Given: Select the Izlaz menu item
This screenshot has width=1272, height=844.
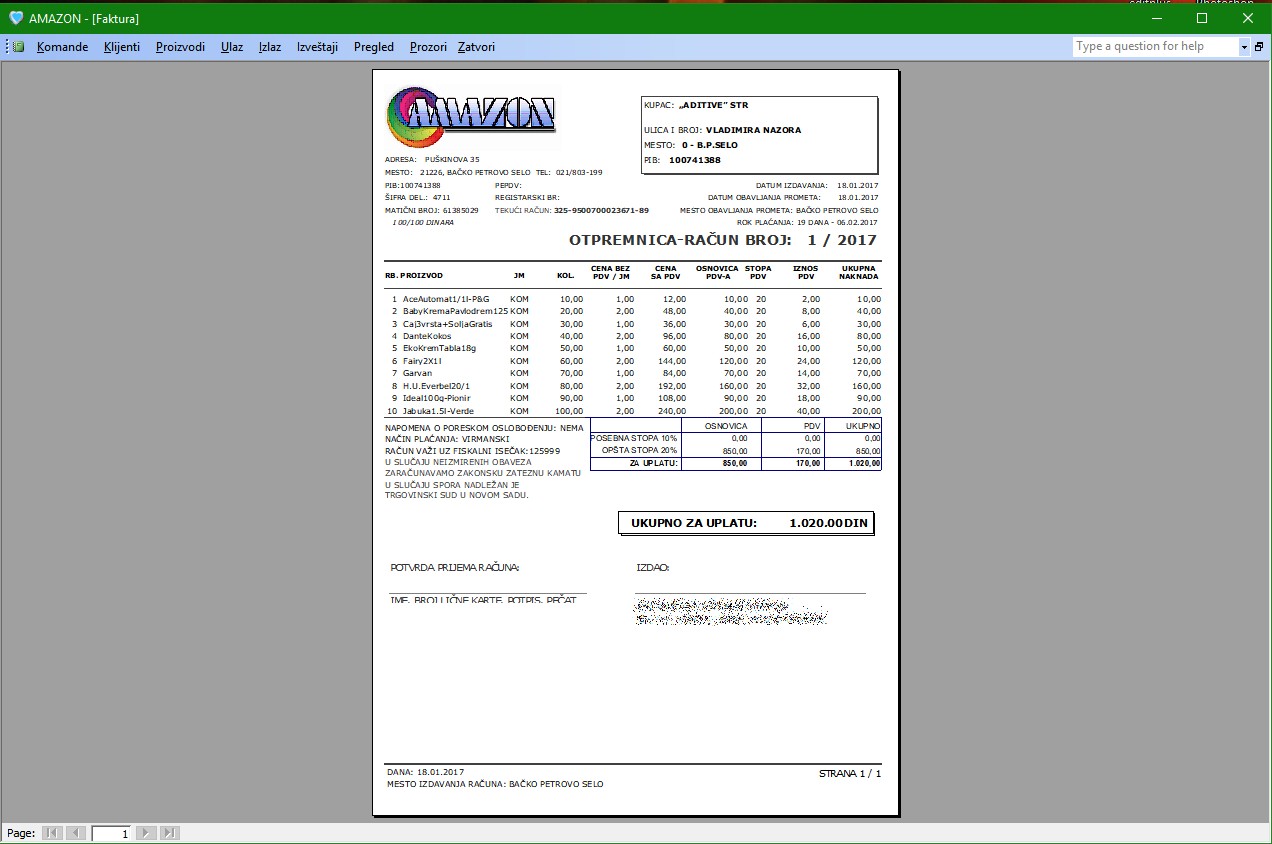Looking at the screenshot, I should pyautogui.click(x=269, y=47).
